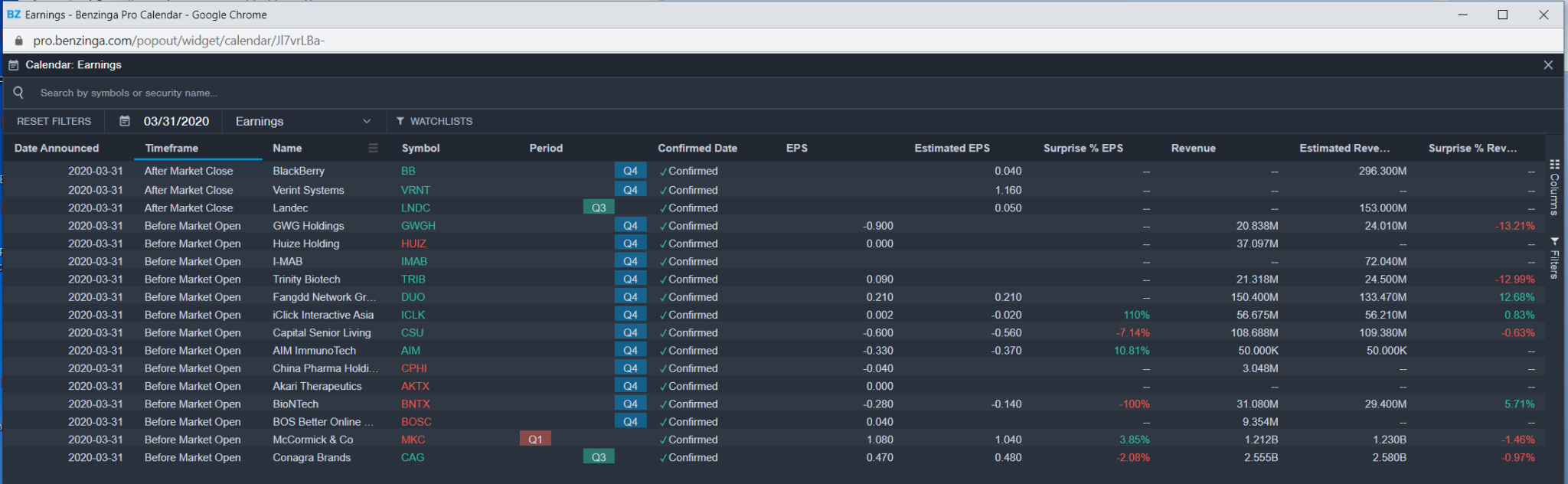Screen dimensions: 1568x484
Task: Click the Q3 period badge for Landec
Action: [x=599, y=208]
